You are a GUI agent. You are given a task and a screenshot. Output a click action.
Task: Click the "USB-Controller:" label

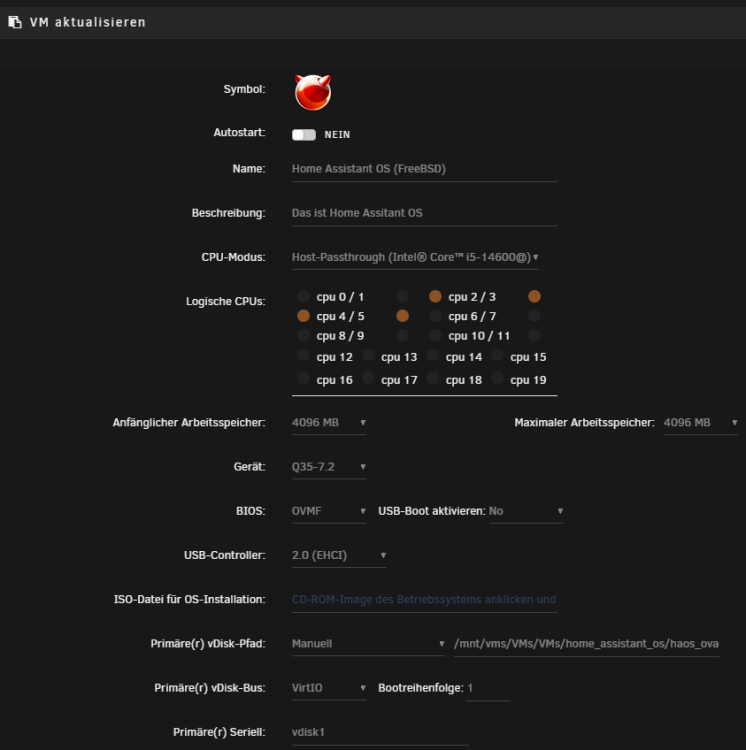(225, 555)
